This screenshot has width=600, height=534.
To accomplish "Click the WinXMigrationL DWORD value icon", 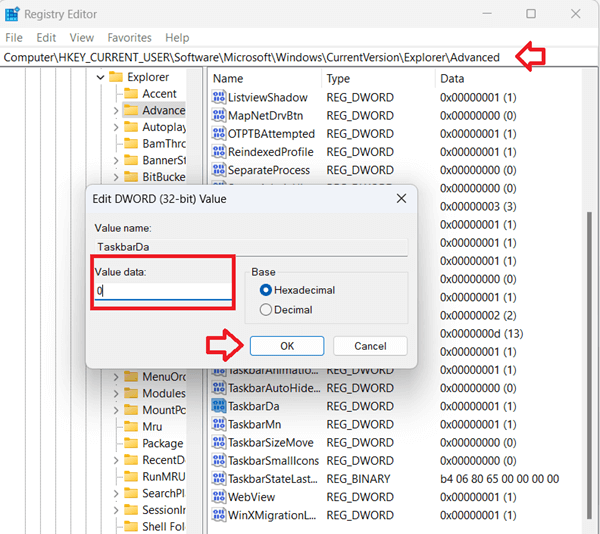I will 218,515.
